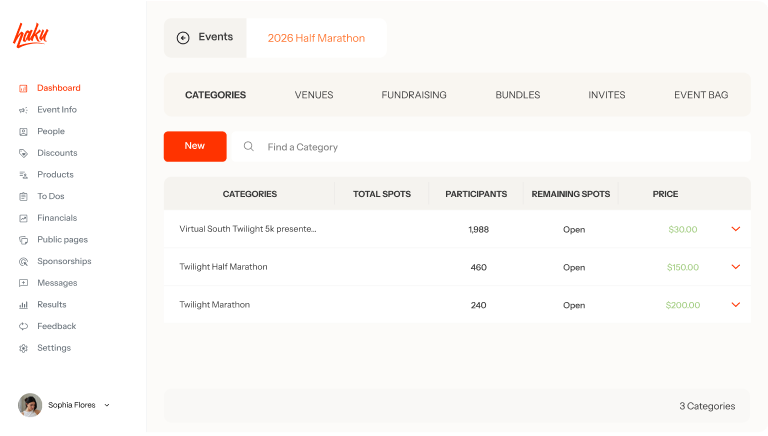This screenshot has width=768, height=436.
Task: Click the 1,988 participants value
Action: click(479, 229)
